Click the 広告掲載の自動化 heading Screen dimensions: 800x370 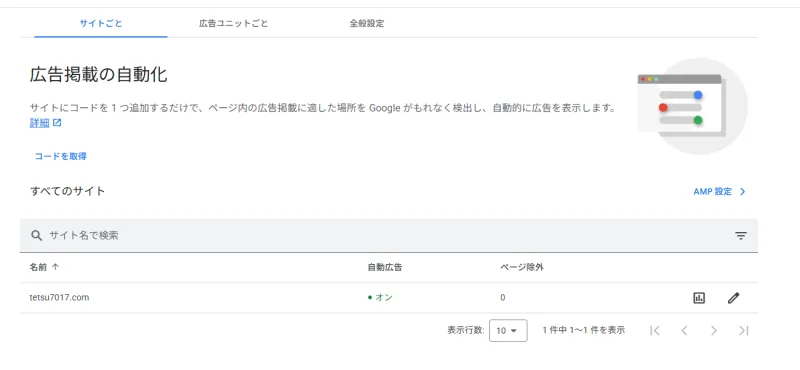[98, 76]
